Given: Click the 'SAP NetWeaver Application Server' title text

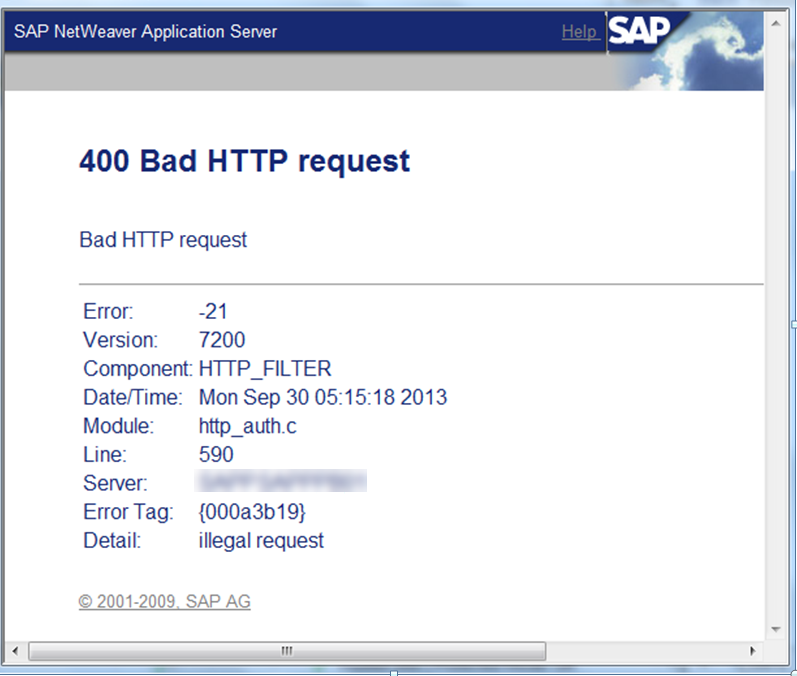Looking at the screenshot, I should [x=145, y=32].
